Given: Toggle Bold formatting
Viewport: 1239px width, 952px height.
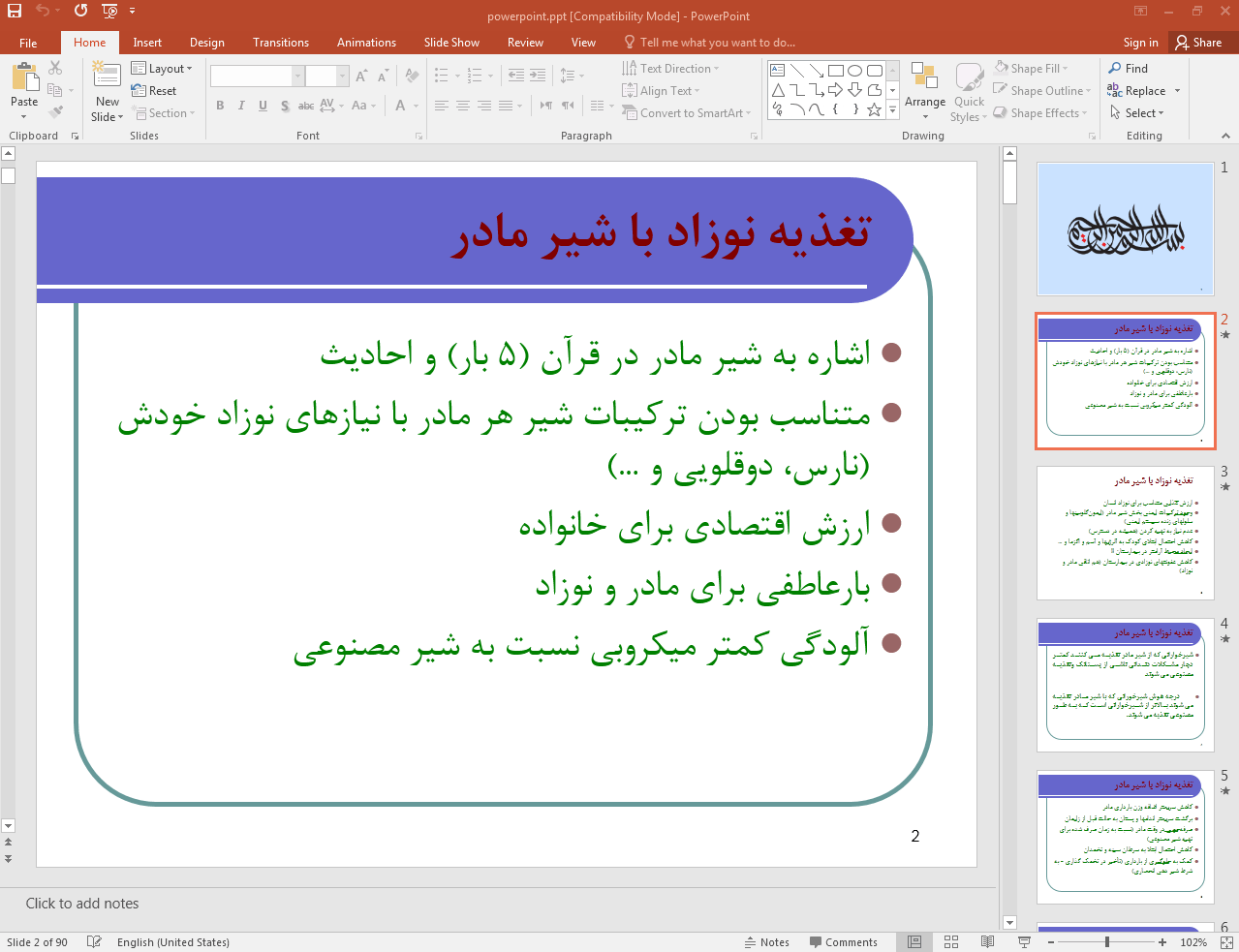Looking at the screenshot, I should point(220,106).
